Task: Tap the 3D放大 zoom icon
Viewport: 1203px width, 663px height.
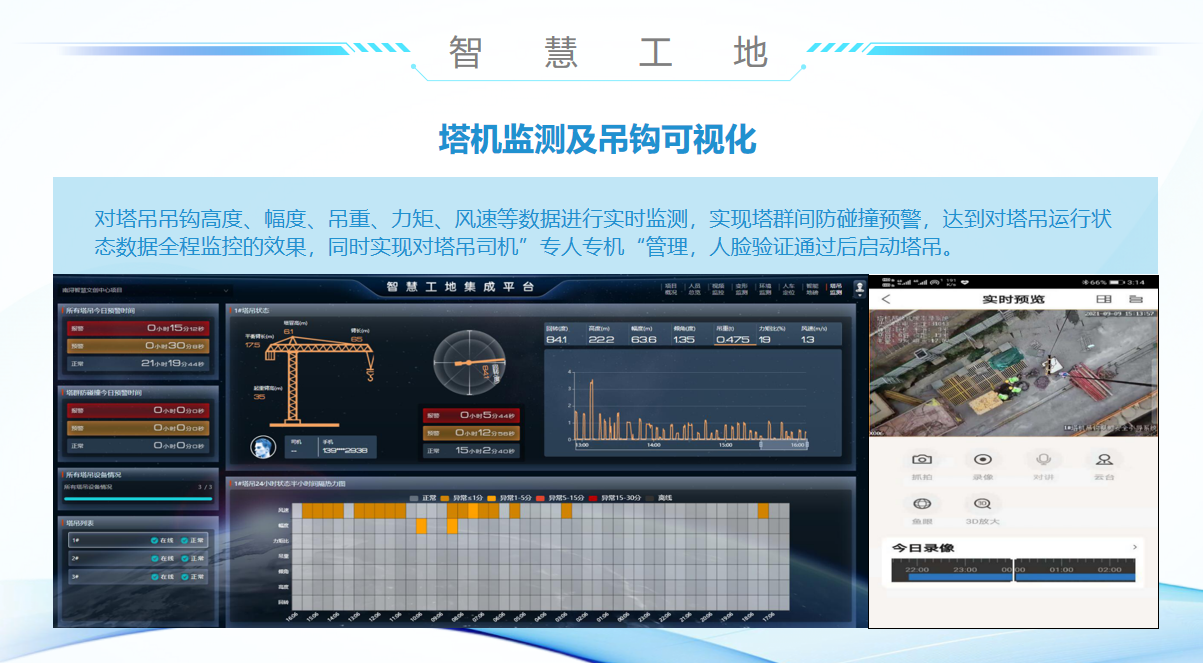Action: click(x=983, y=504)
